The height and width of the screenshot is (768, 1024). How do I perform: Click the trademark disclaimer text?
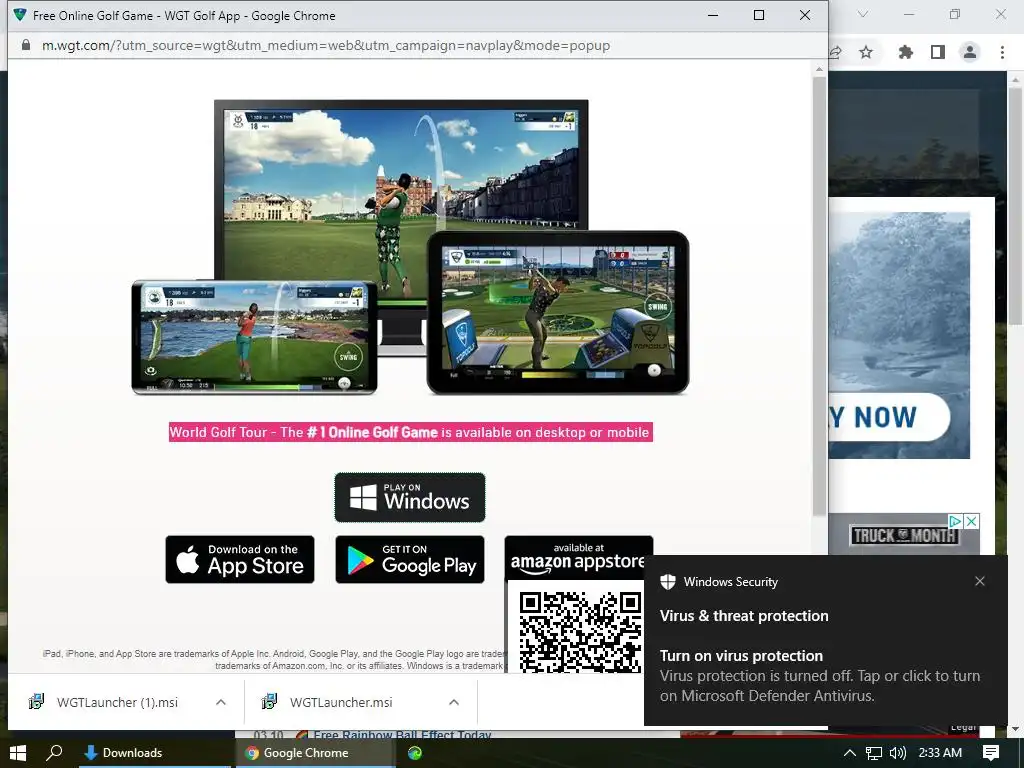click(274, 660)
